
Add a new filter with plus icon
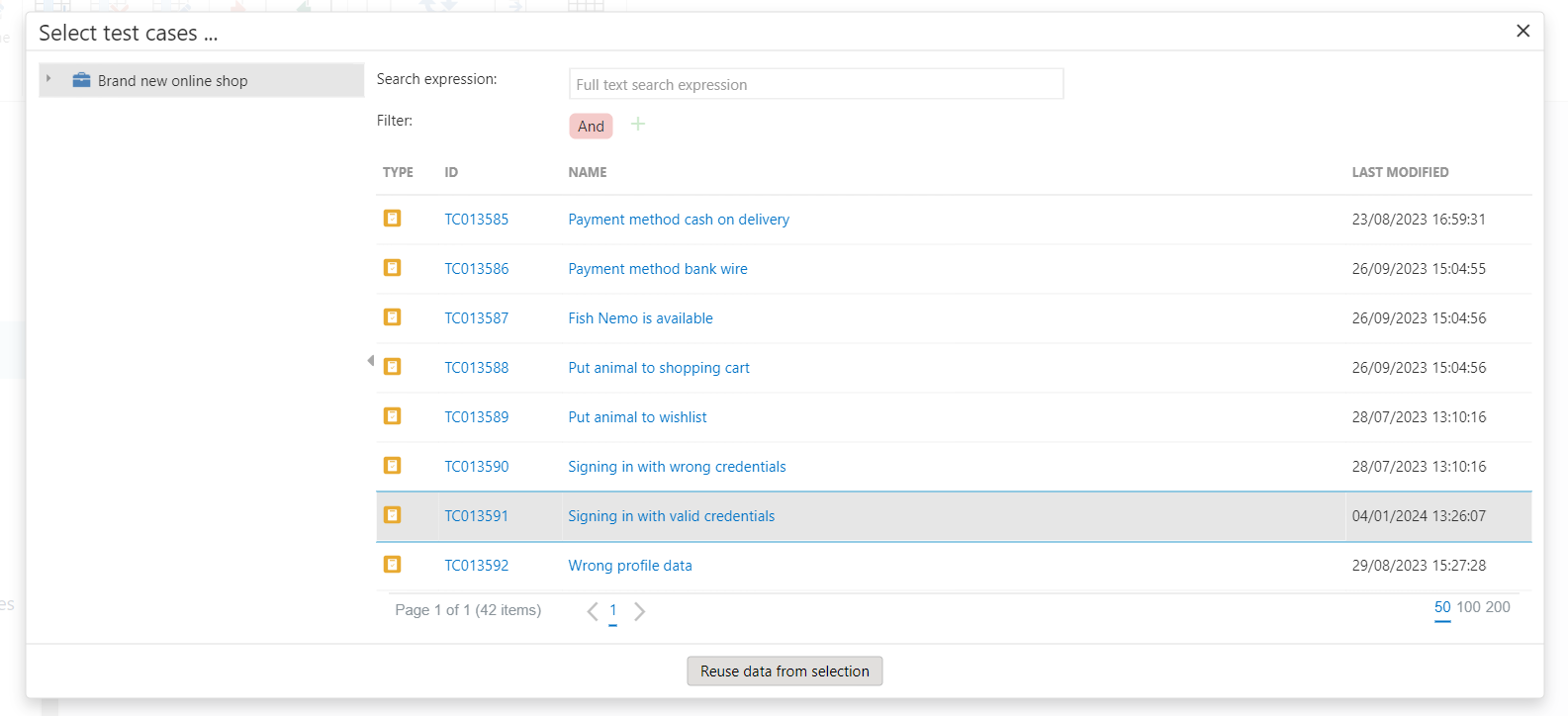pyautogui.click(x=638, y=125)
